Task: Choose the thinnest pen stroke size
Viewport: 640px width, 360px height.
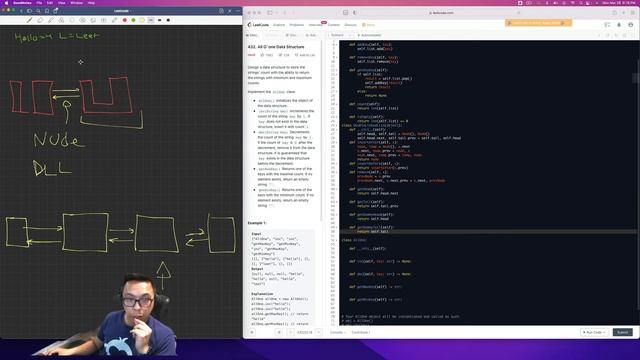Action: coord(151,20)
